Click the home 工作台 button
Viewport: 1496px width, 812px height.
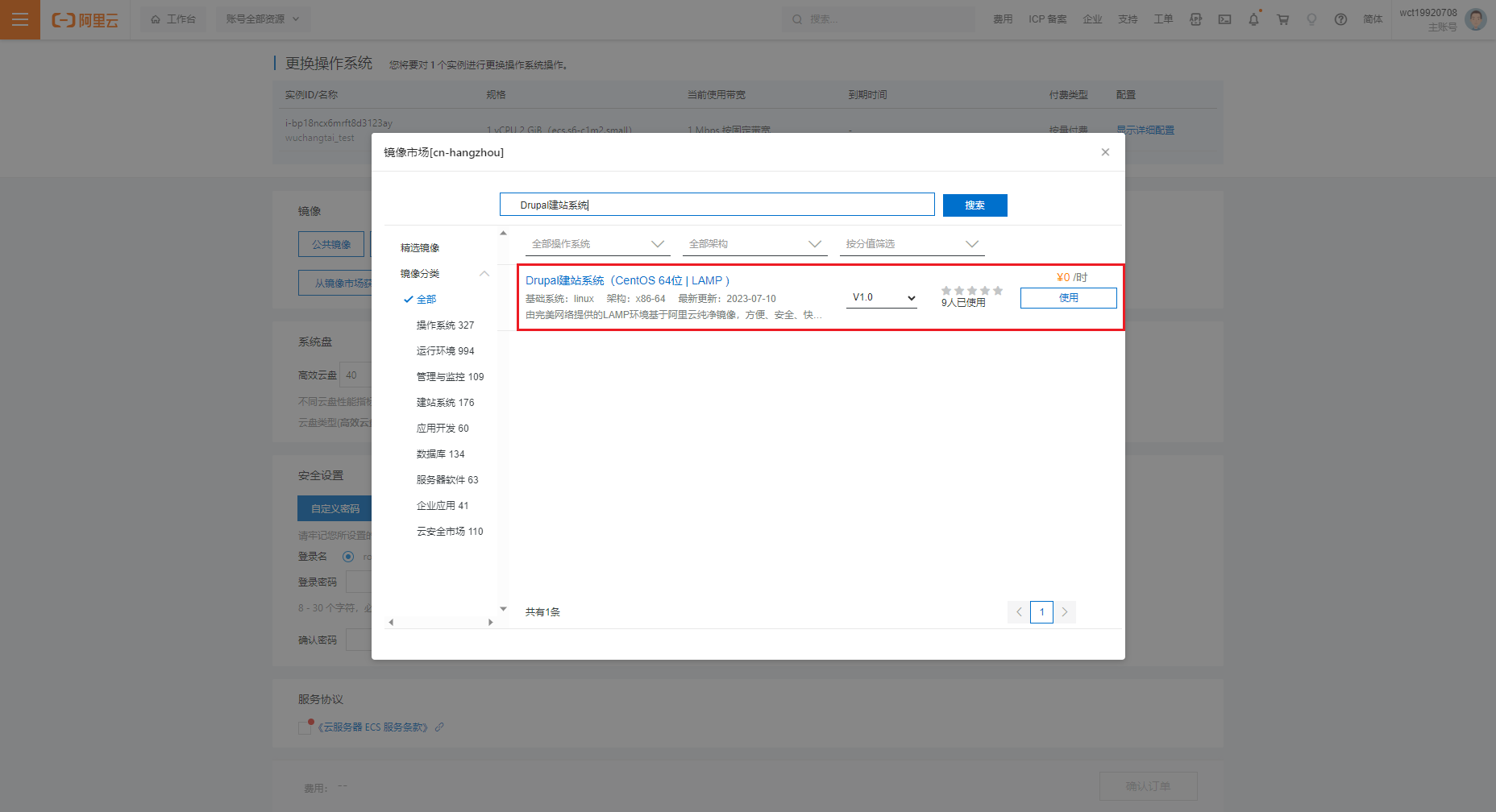(173, 19)
